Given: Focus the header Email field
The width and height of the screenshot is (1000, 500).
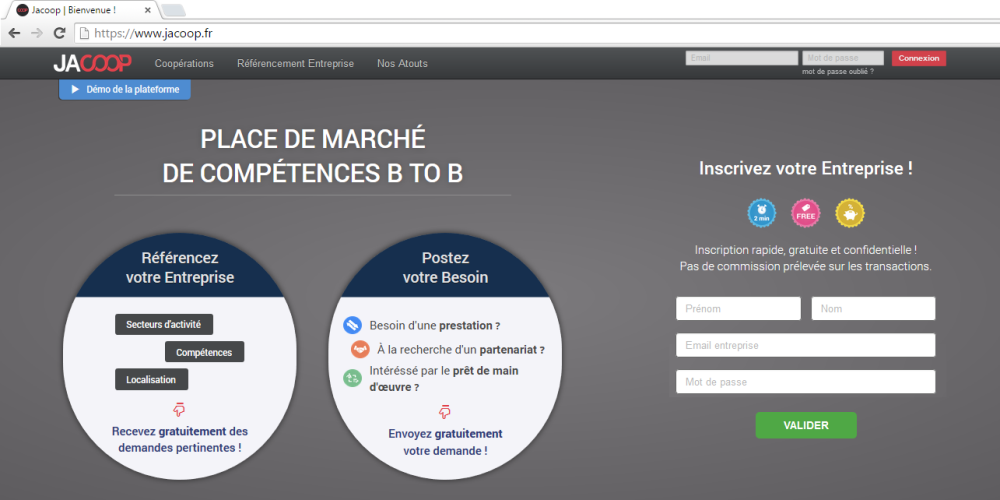Looking at the screenshot, I should point(742,58).
